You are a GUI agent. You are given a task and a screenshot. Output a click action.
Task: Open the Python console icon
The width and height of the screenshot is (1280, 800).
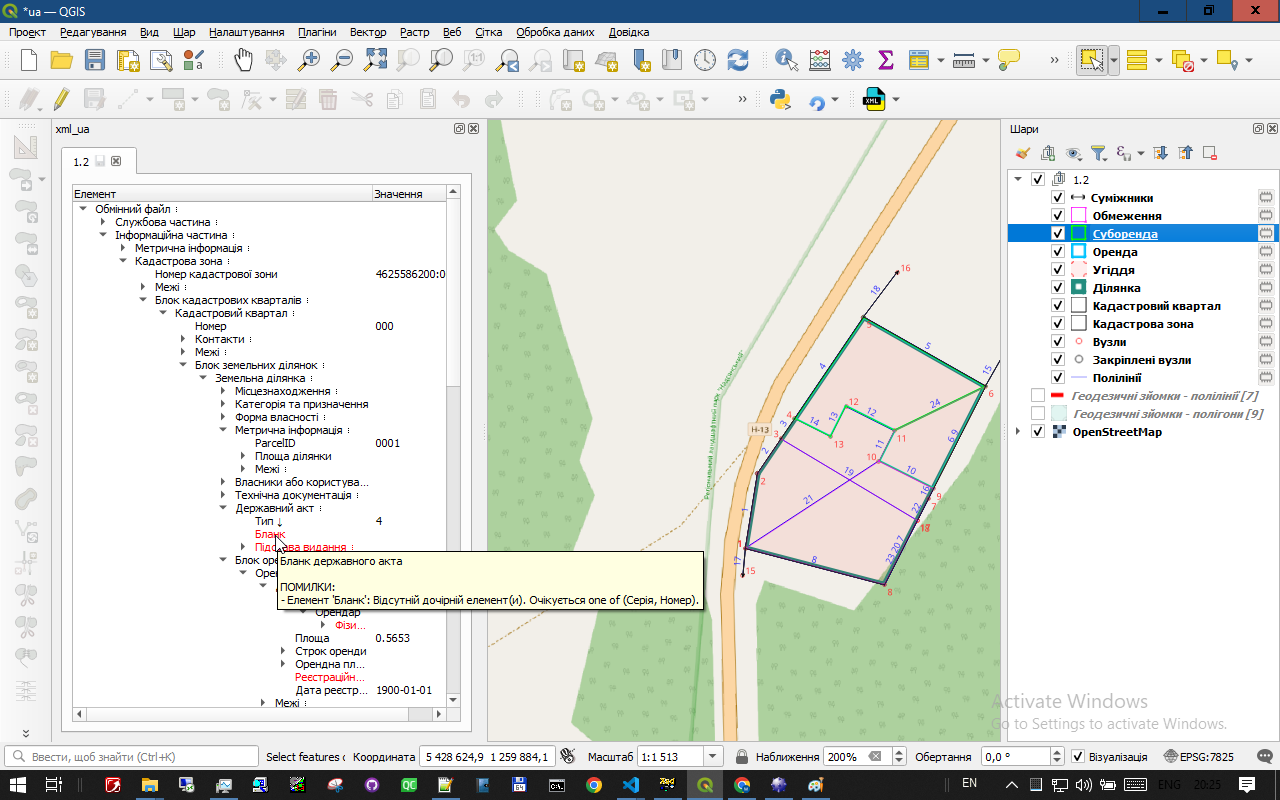tap(781, 100)
